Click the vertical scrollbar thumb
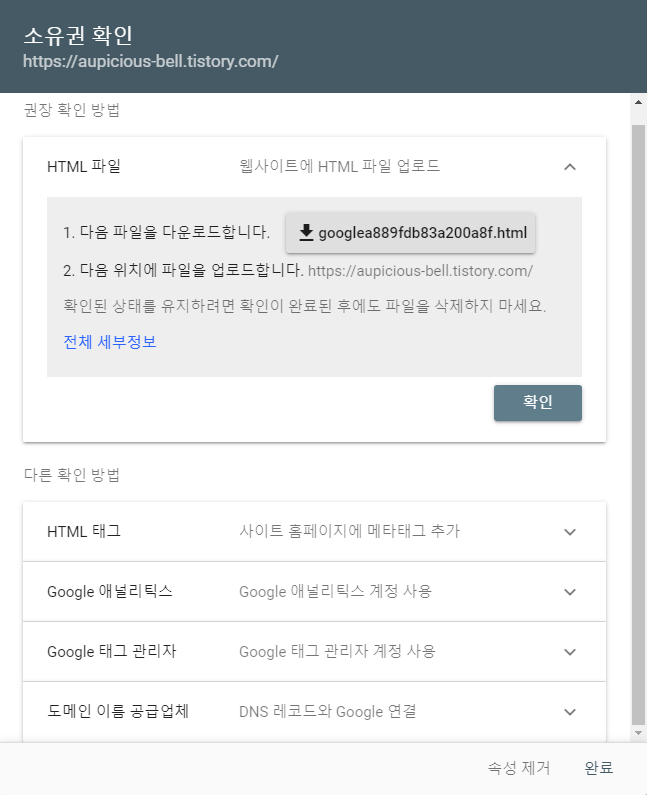 (x=638, y=425)
